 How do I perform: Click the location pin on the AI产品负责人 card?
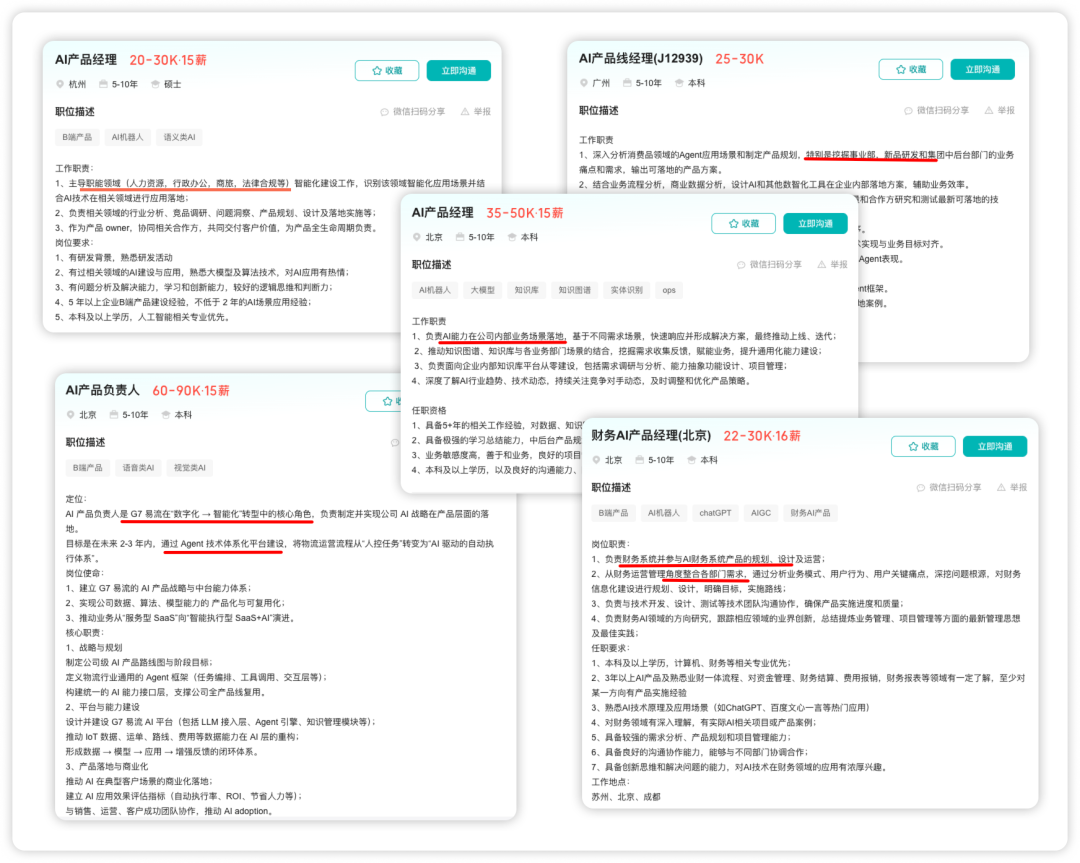coord(70,415)
